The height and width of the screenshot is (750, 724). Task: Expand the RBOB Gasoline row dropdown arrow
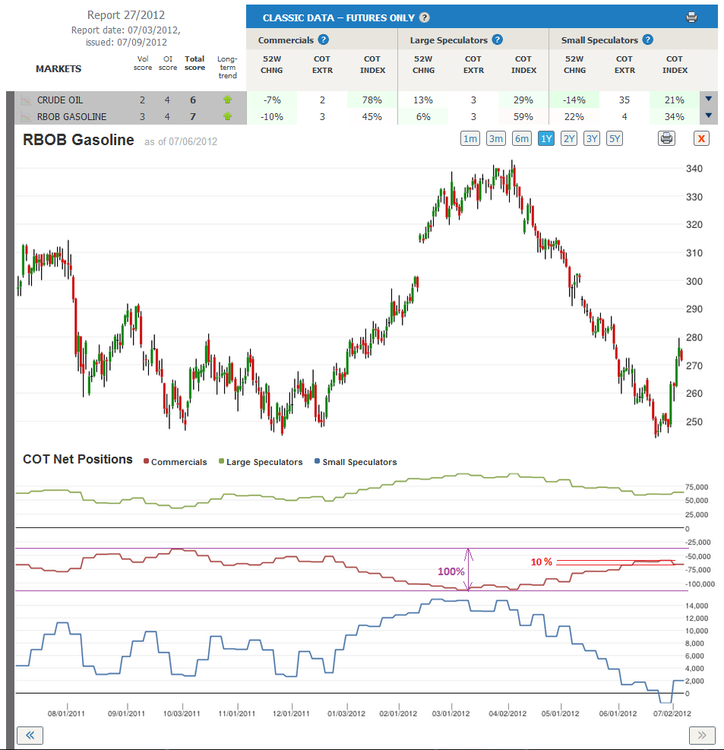pos(709,115)
